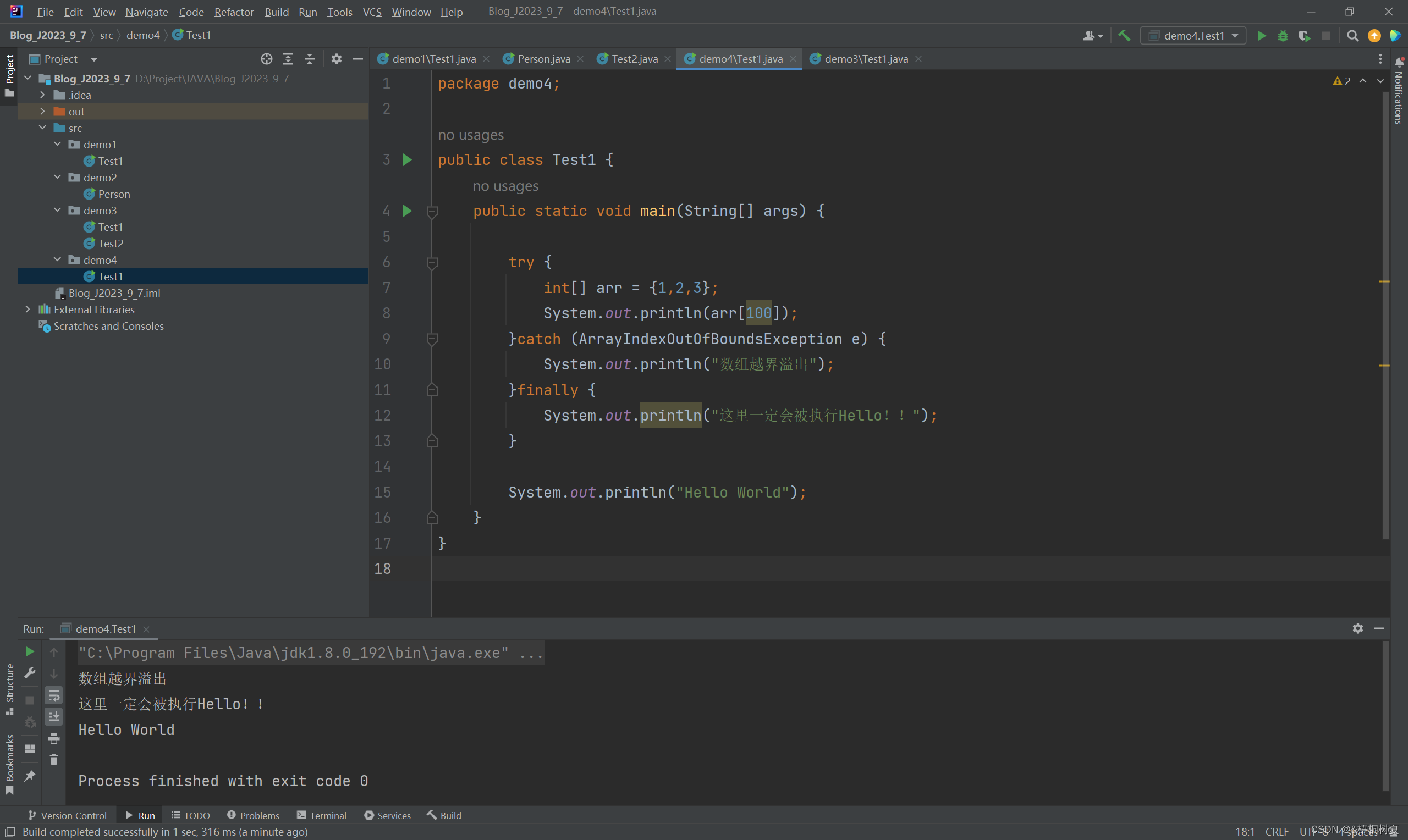Expand the .idea folder

(x=42, y=95)
